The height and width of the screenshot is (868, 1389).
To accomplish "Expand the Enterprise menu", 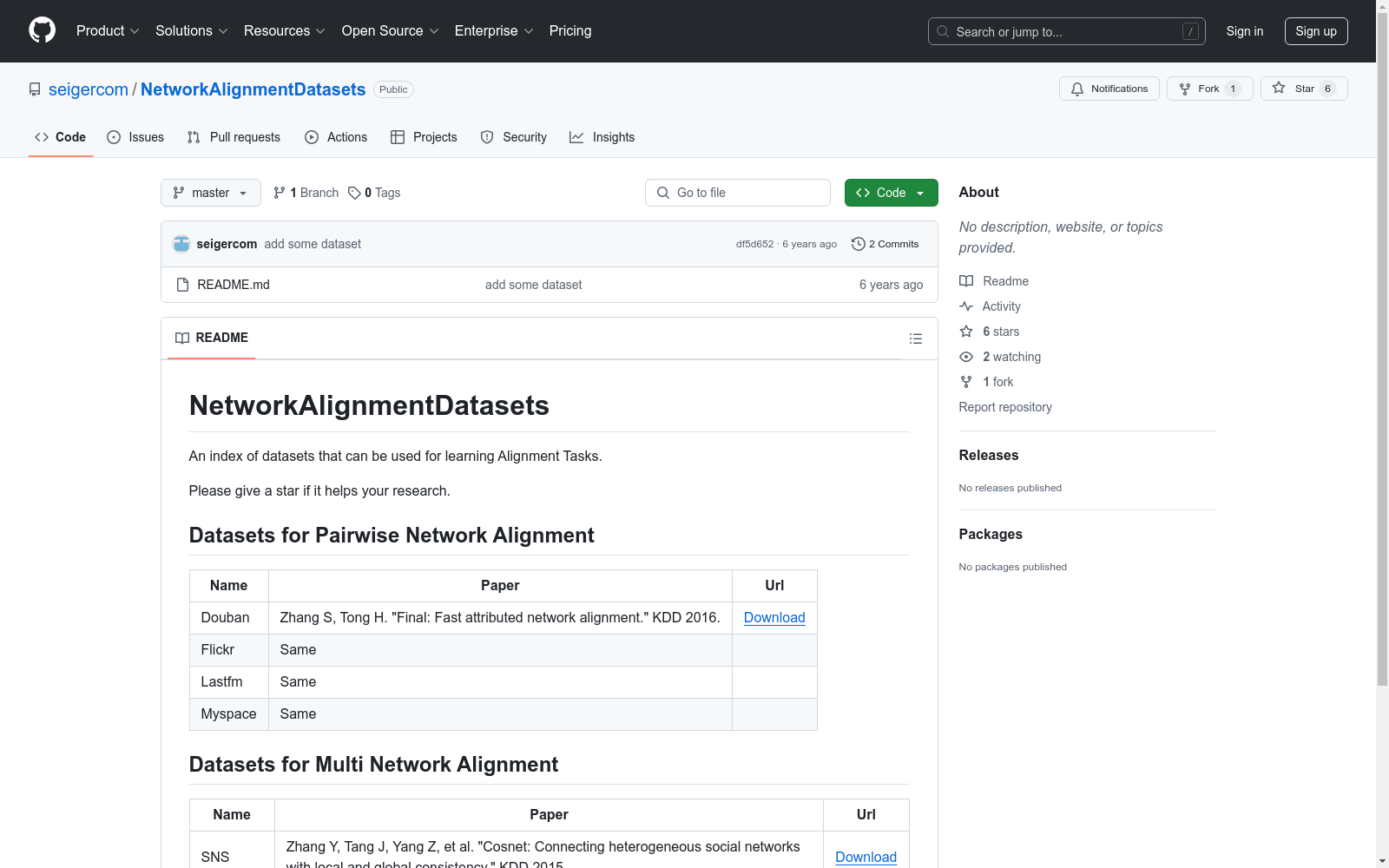I will (494, 30).
